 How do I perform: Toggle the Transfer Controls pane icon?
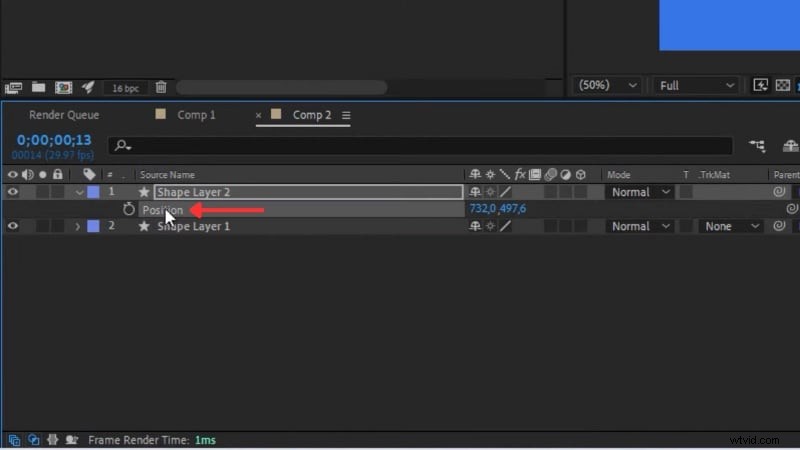[x=33, y=440]
